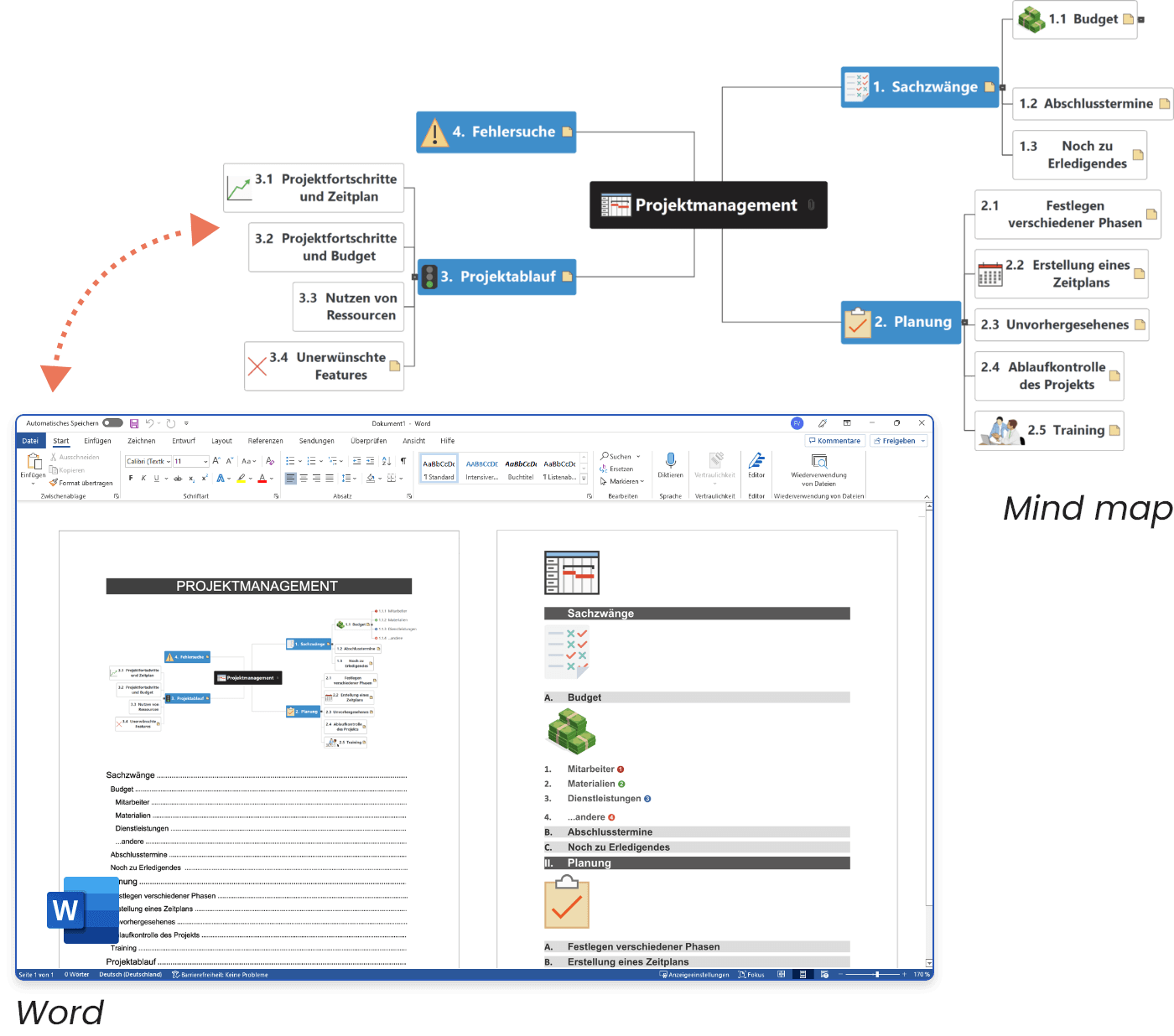
Task: Click the Save icon in Word title bar
Action: (x=134, y=423)
